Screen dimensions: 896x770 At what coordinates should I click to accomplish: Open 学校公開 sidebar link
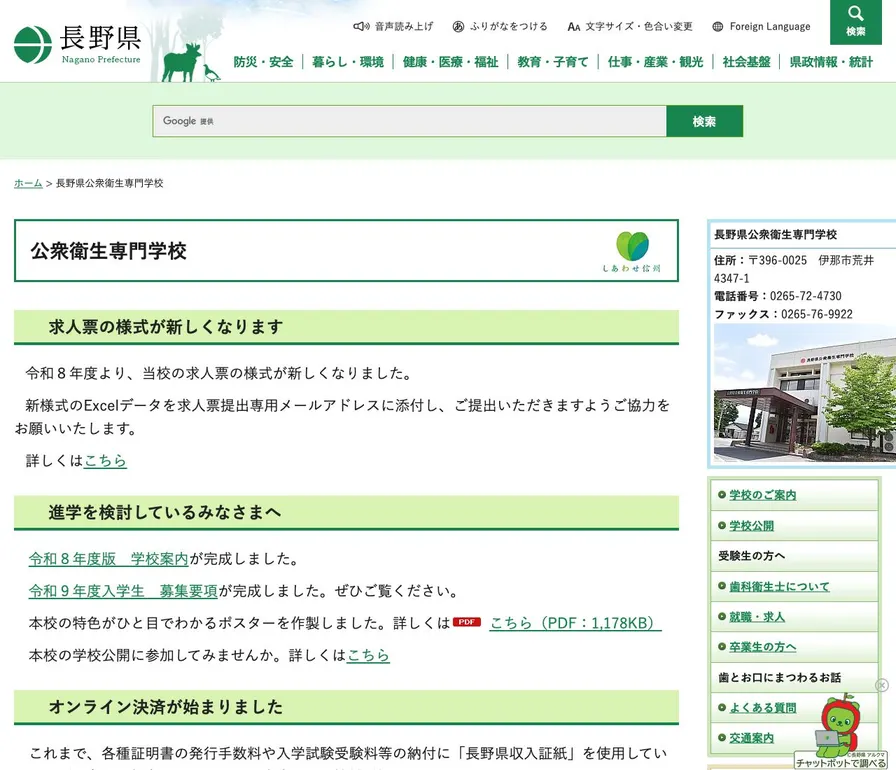751,526
